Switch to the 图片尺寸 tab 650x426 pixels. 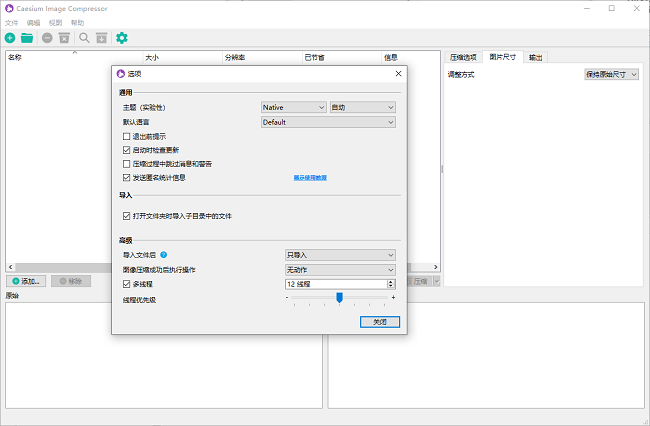click(503, 57)
